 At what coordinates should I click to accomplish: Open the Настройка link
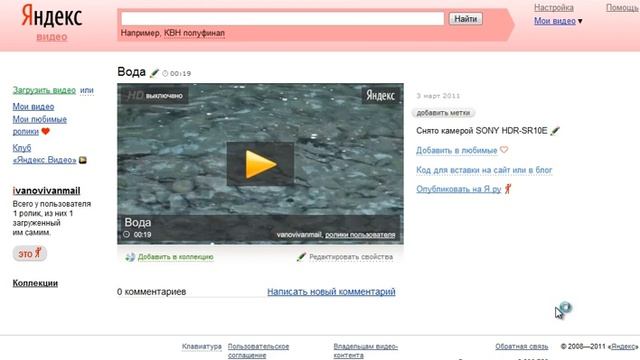554,7
